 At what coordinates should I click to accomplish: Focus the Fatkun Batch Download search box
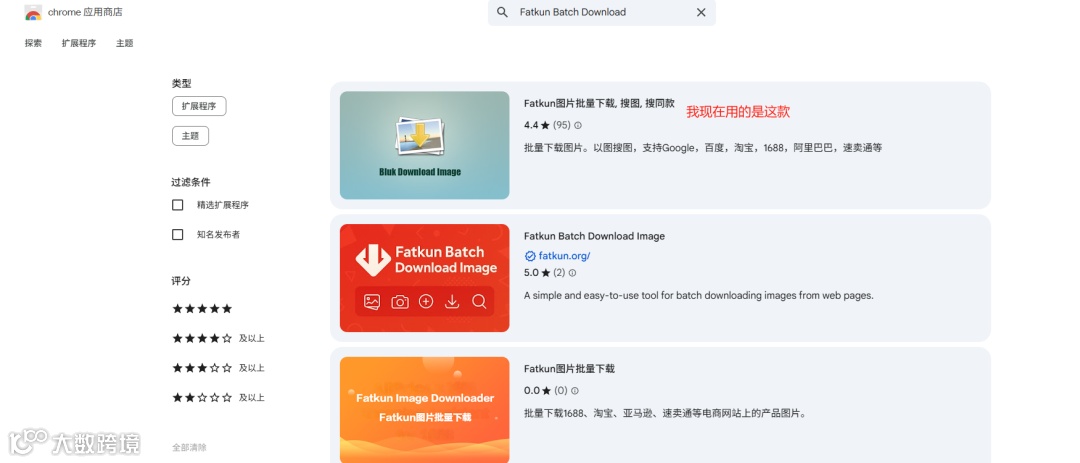click(602, 12)
